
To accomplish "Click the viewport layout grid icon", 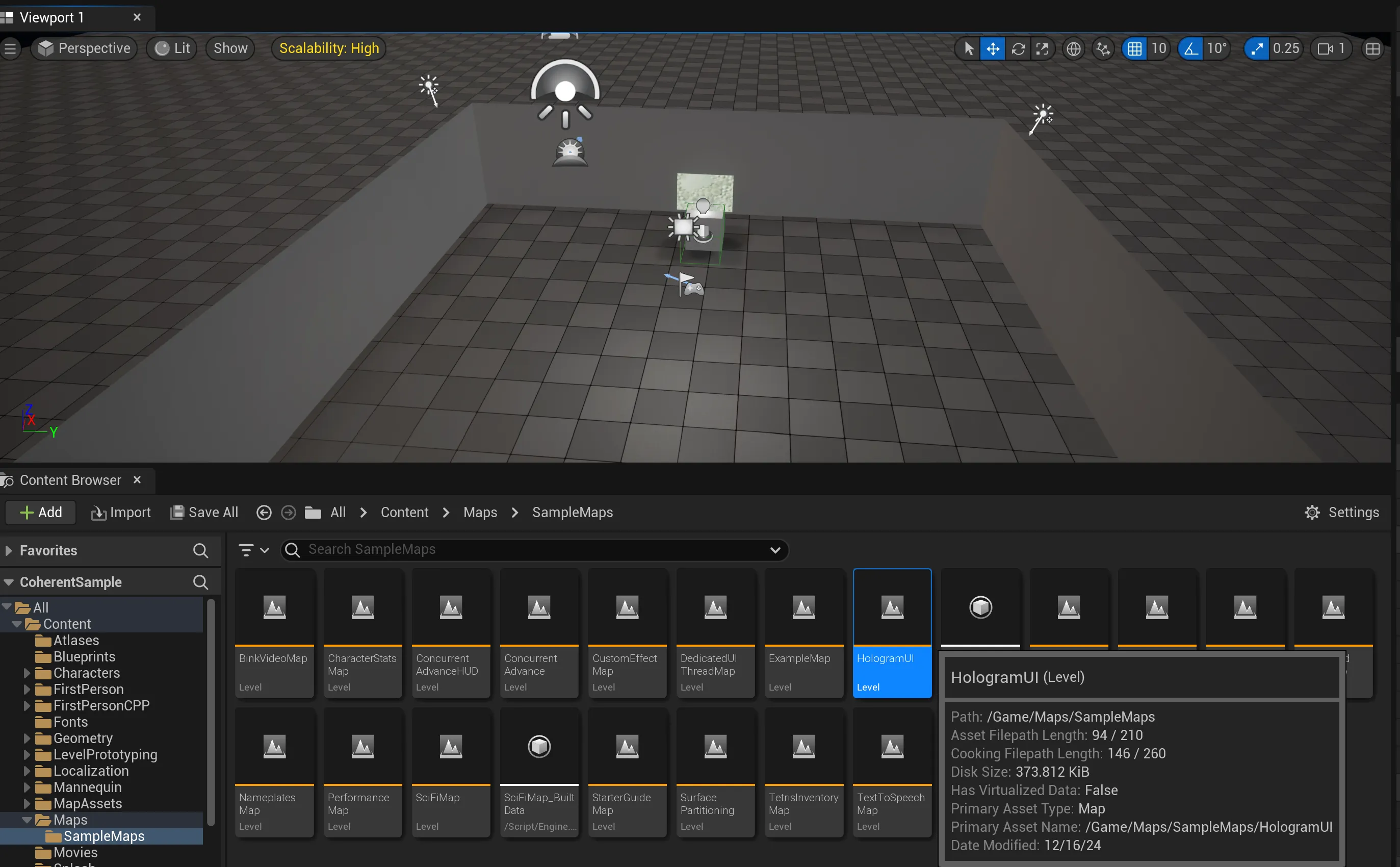I will click(x=1372, y=49).
